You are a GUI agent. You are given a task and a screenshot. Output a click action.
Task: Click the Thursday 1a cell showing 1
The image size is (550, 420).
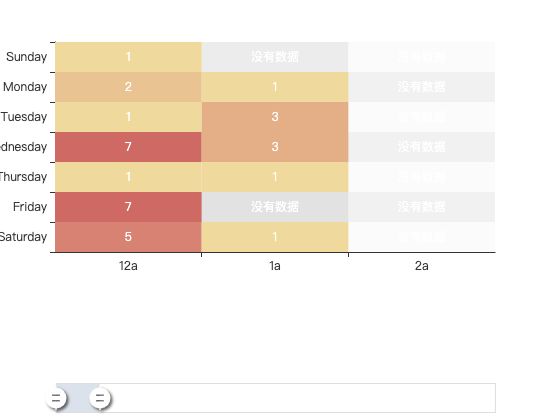pyautogui.click(x=275, y=177)
